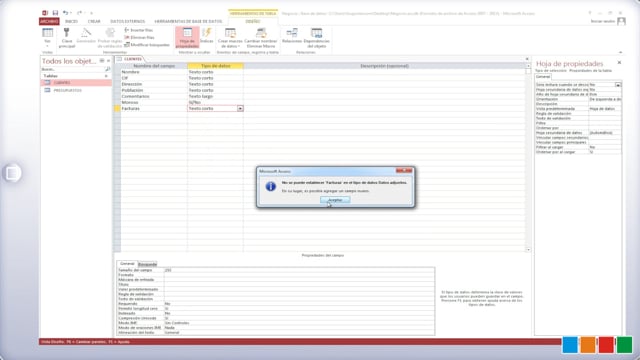Click row selector of the Facturas row
This screenshot has width=640, height=360.
point(117,109)
